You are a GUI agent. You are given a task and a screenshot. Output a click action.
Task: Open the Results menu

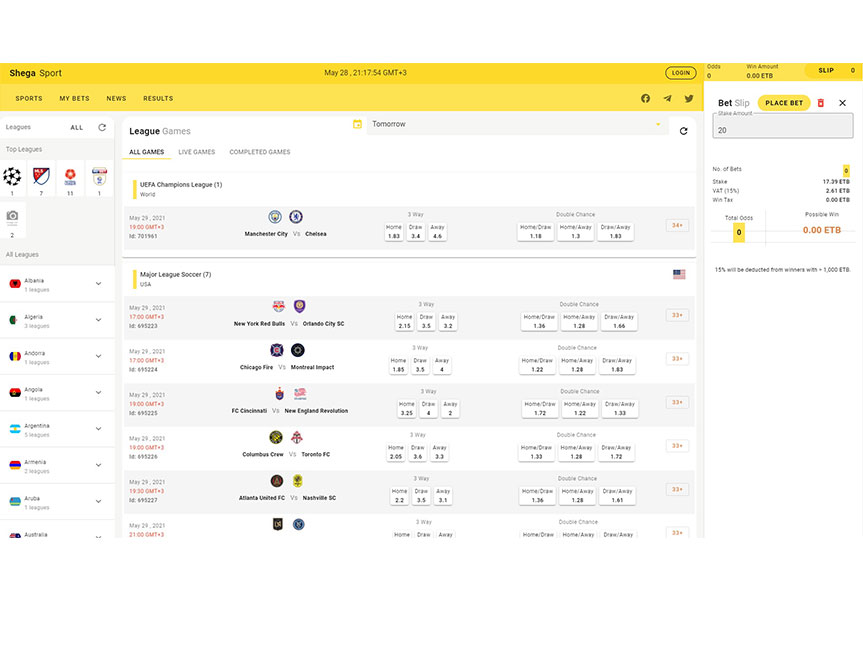158,99
